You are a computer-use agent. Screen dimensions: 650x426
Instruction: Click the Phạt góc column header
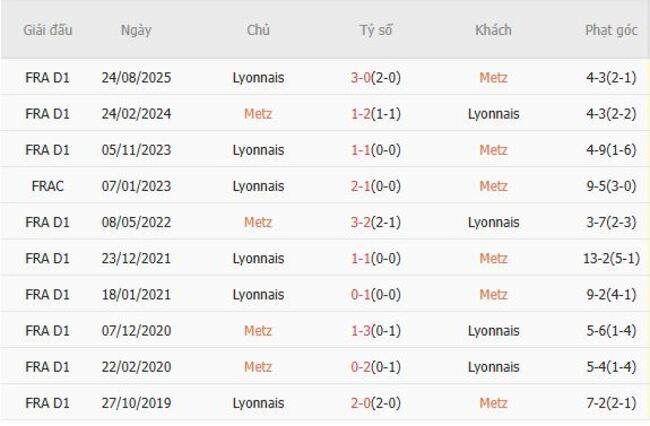tap(610, 30)
